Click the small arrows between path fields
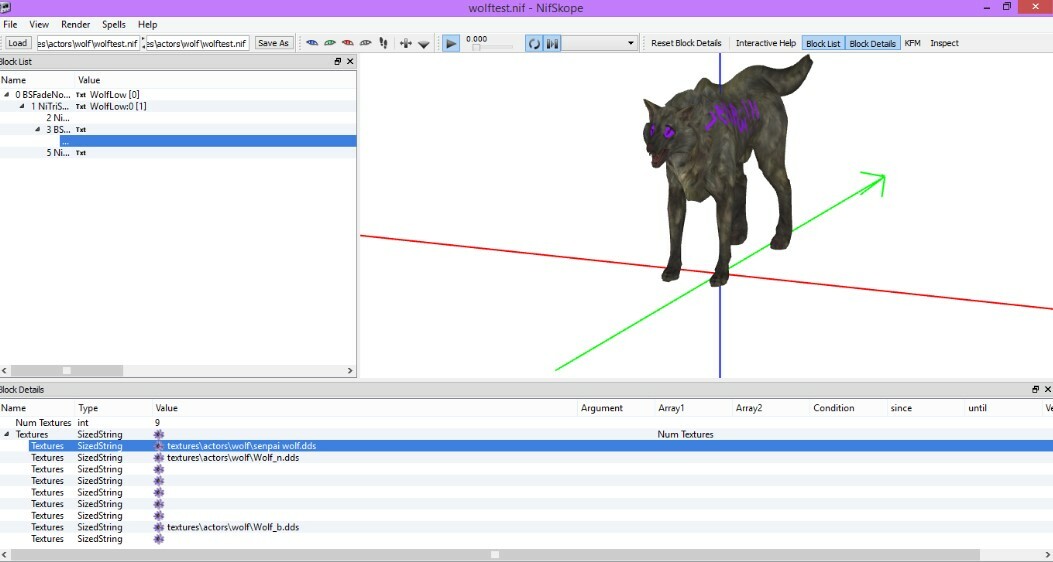The width and height of the screenshot is (1053, 562). click(x=143, y=43)
